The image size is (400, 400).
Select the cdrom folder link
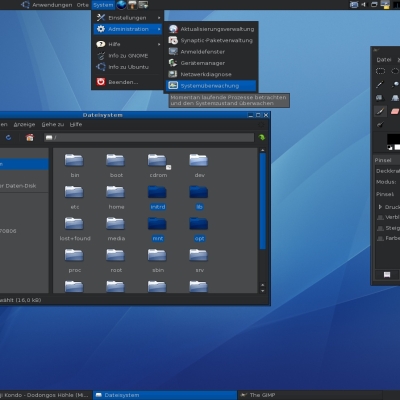tap(158, 165)
